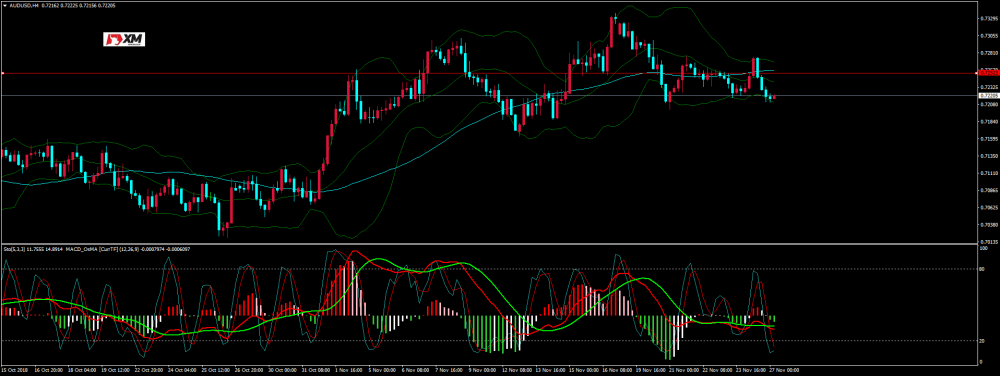
Task: Click the 15 Oct 2018 date marker
Action: [x=14, y=369]
